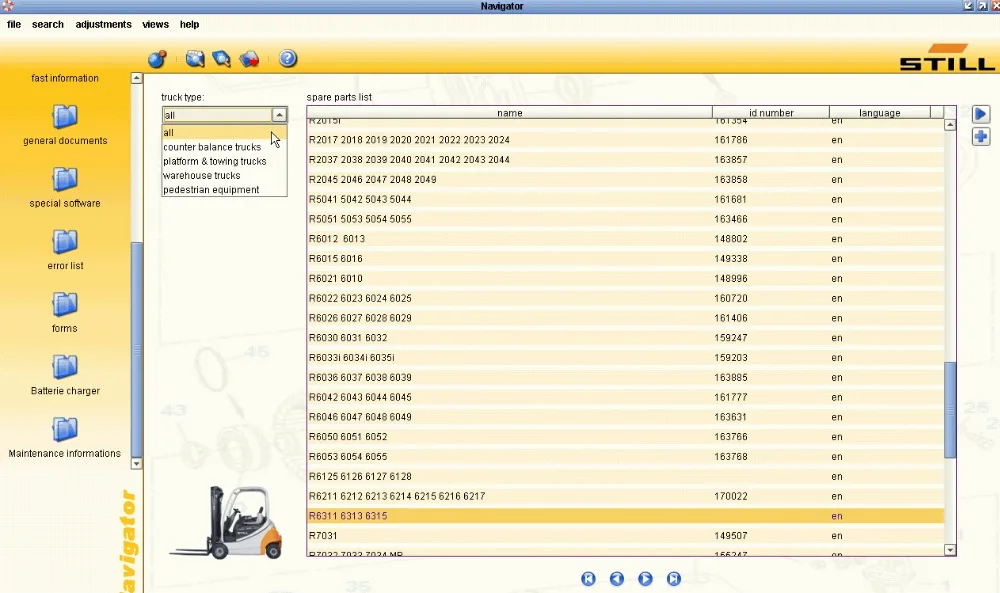Click the magnifier search toolbar icon
The height and width of the screenshot is (593, 1000).
(221, 59)
